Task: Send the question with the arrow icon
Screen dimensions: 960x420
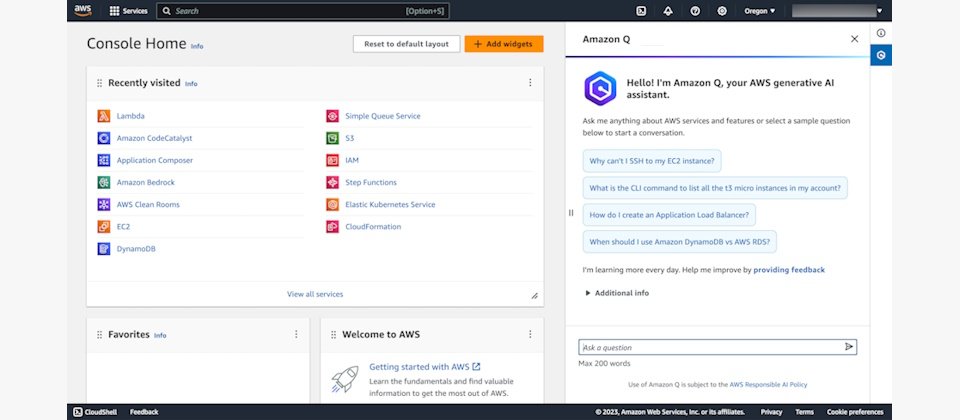Action: 849,347
